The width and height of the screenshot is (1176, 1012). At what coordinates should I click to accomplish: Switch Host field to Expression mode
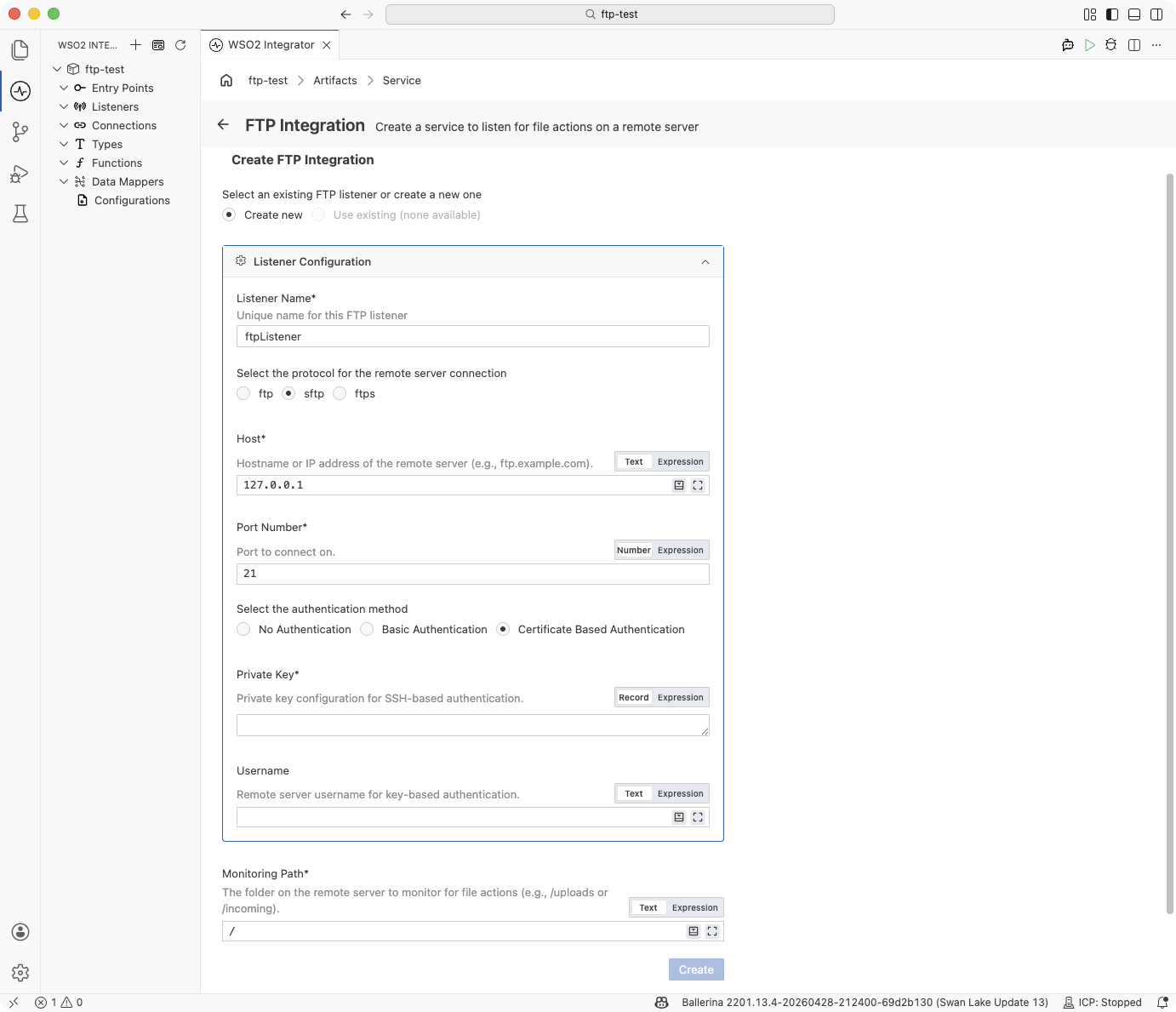tap(681, 462)
